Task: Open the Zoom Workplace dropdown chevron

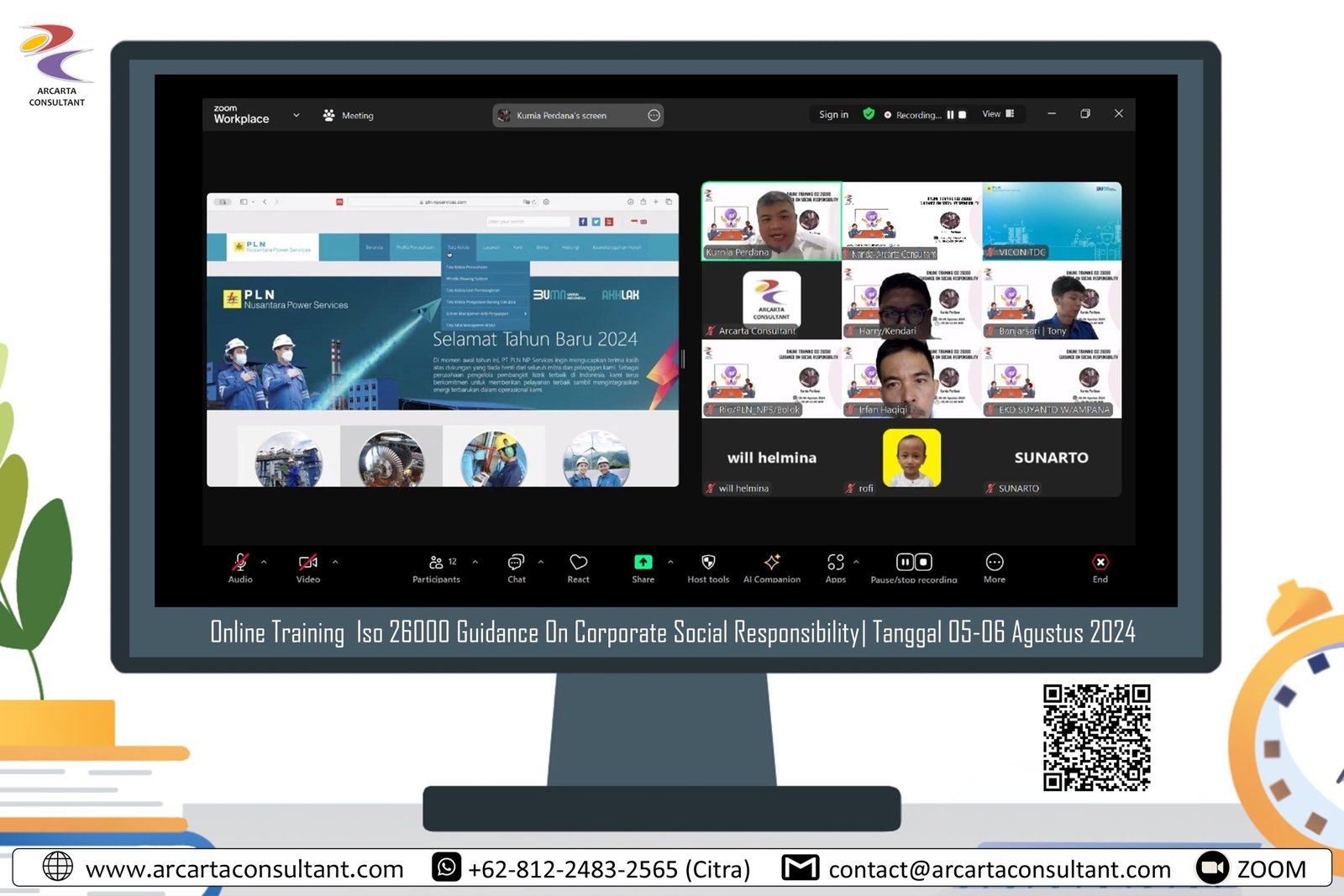Action: (296, 115)
